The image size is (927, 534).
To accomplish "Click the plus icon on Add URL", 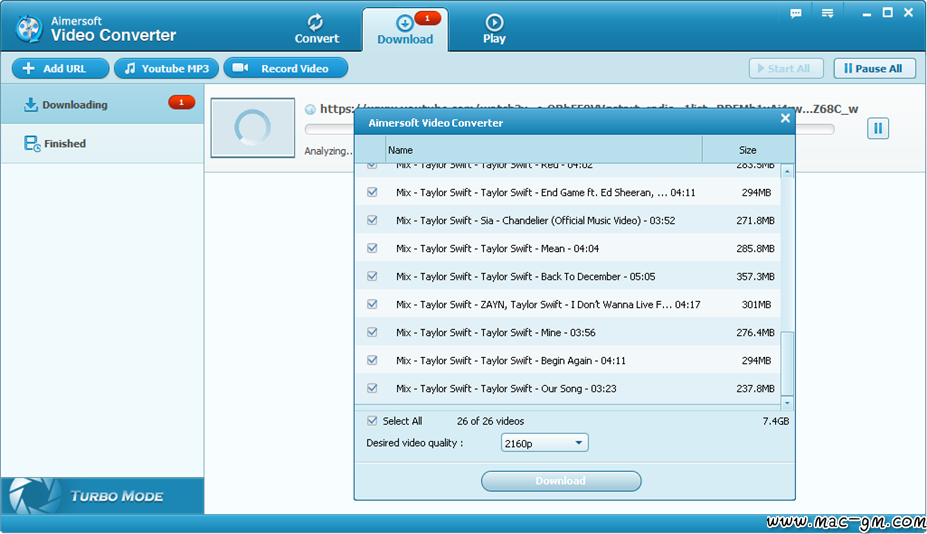I will pos(28,69).
